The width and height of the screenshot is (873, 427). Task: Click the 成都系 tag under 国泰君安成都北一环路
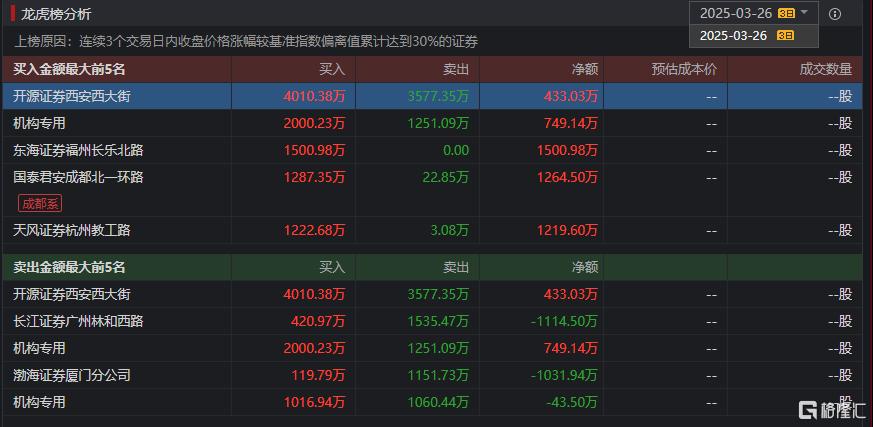40,203
